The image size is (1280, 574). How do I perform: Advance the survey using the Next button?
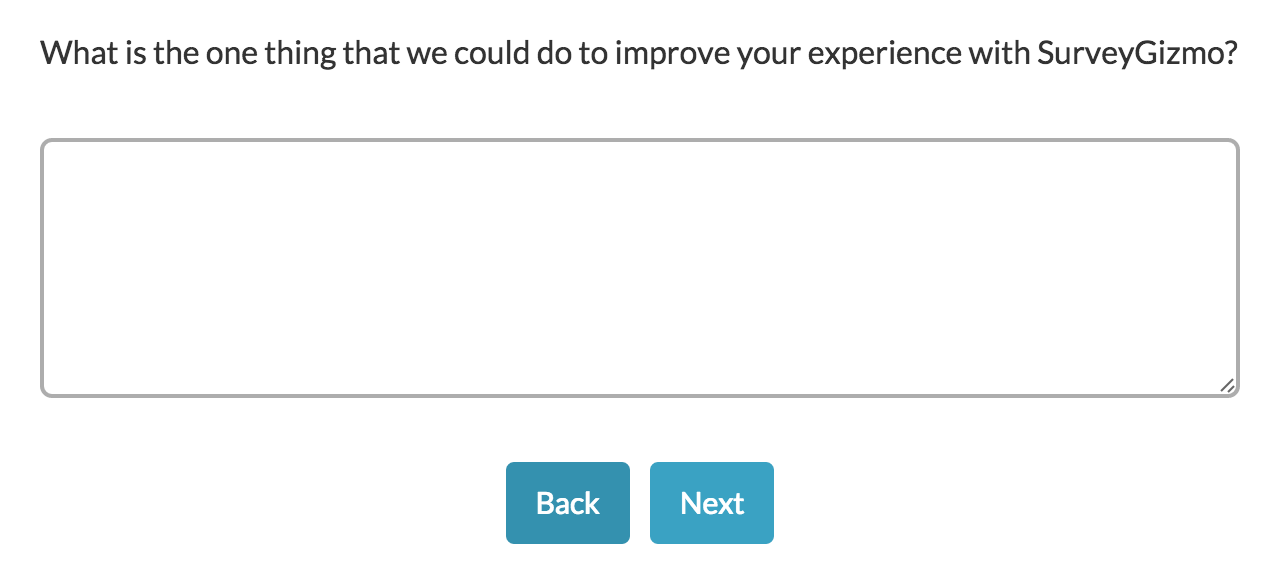(x=711, y=503)
